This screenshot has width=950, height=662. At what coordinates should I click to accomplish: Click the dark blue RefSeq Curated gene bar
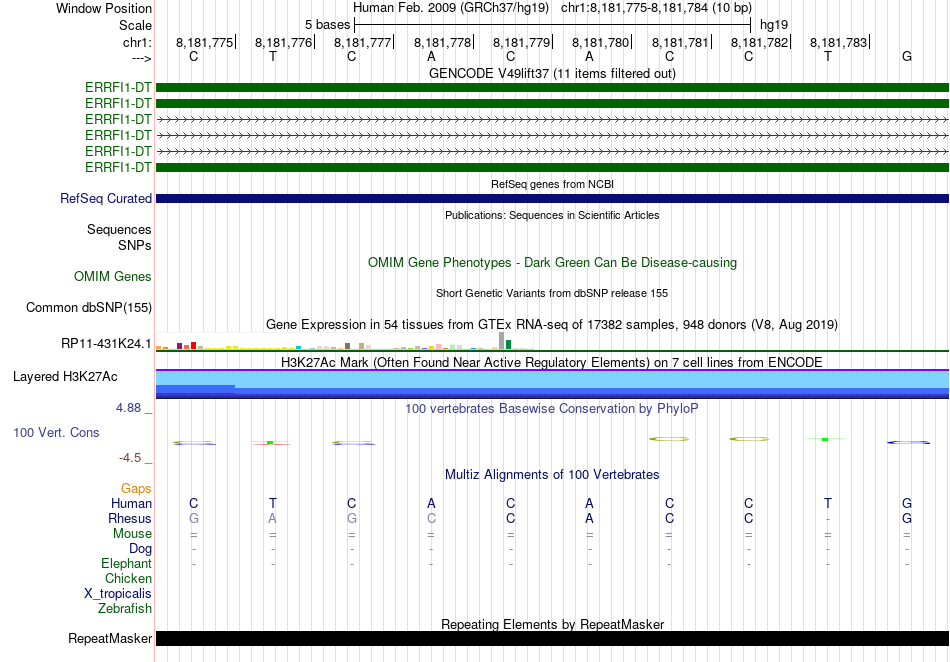point(552,199)
